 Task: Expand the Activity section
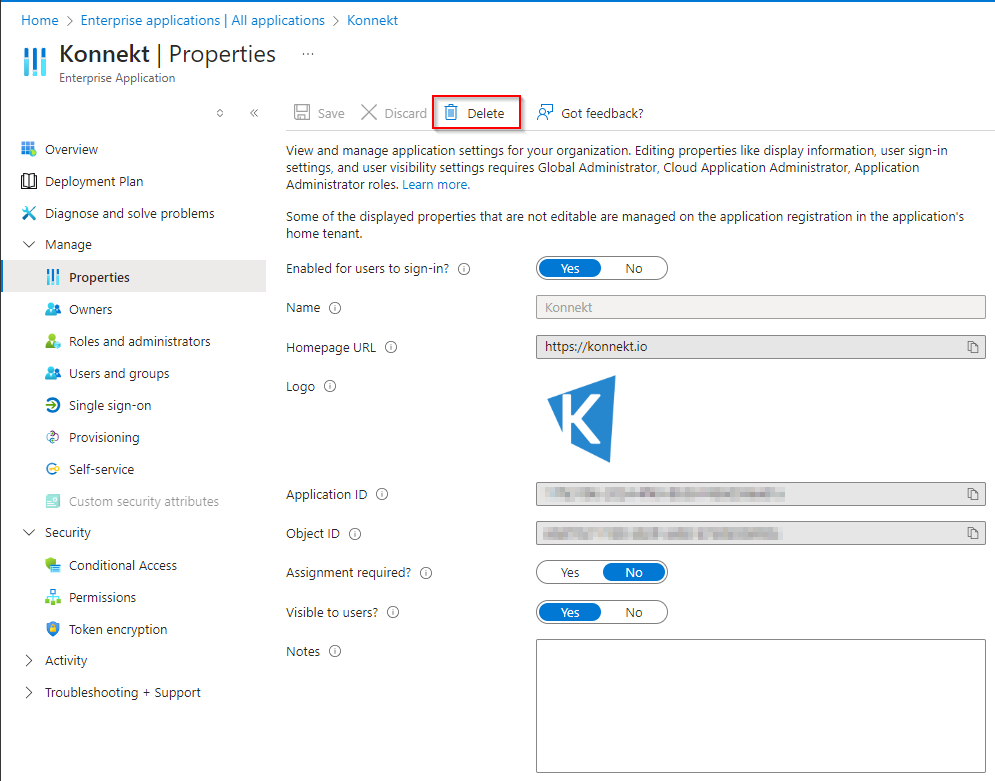[28, 661]
